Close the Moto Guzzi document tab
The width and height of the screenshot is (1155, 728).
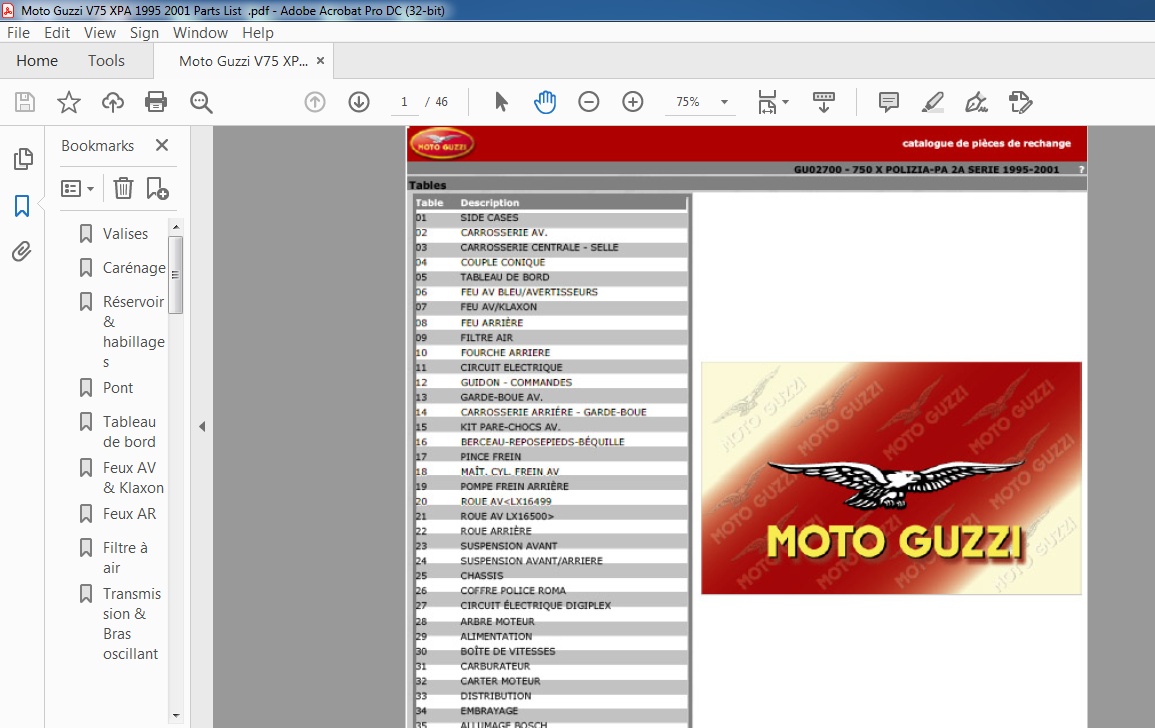[x=320, y=60]
